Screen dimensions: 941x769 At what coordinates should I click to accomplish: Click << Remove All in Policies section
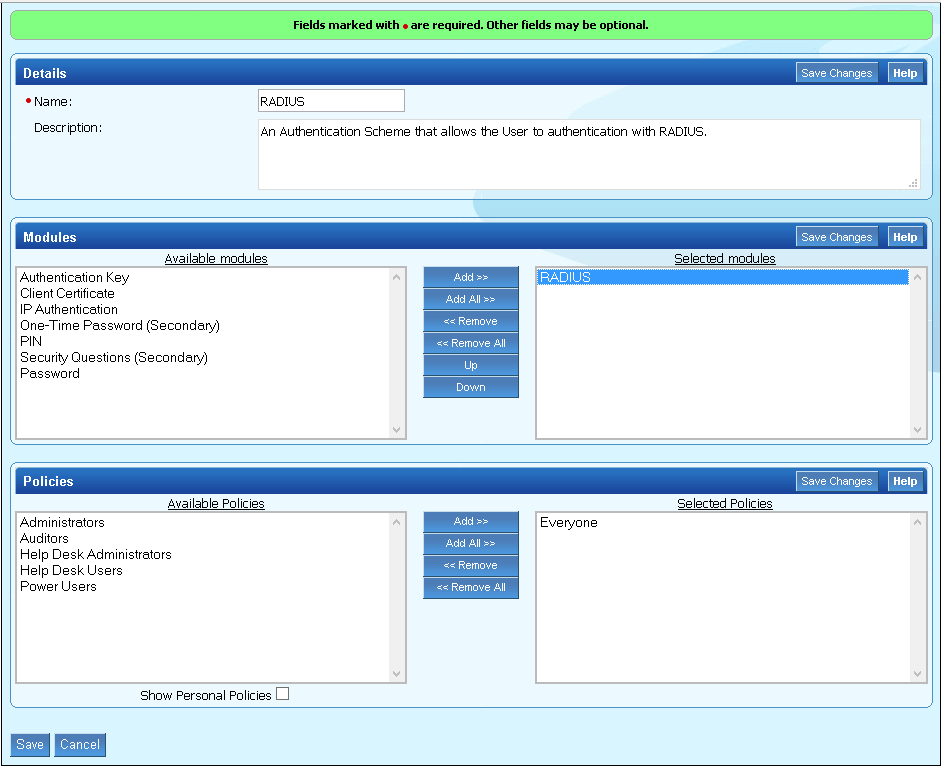(470, 588)
